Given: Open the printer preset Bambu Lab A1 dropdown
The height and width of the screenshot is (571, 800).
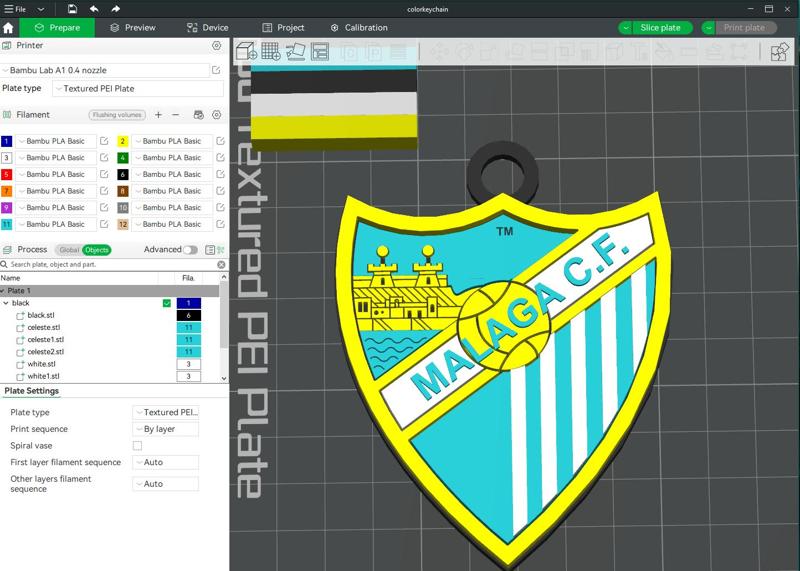Looking at the screenshot, I should [105, 70].
